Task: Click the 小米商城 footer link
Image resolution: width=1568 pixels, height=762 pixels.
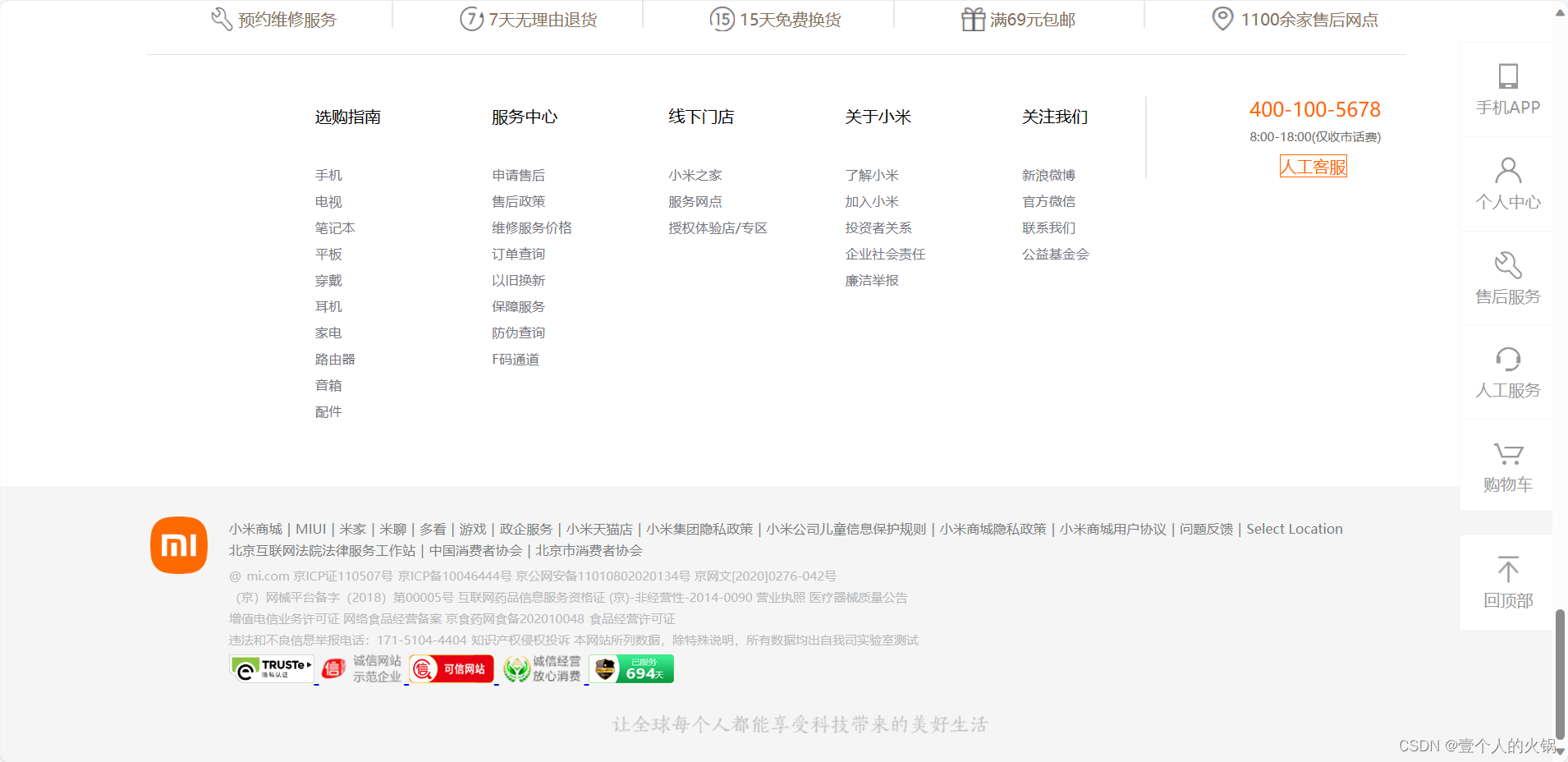Action: [255, 529]
